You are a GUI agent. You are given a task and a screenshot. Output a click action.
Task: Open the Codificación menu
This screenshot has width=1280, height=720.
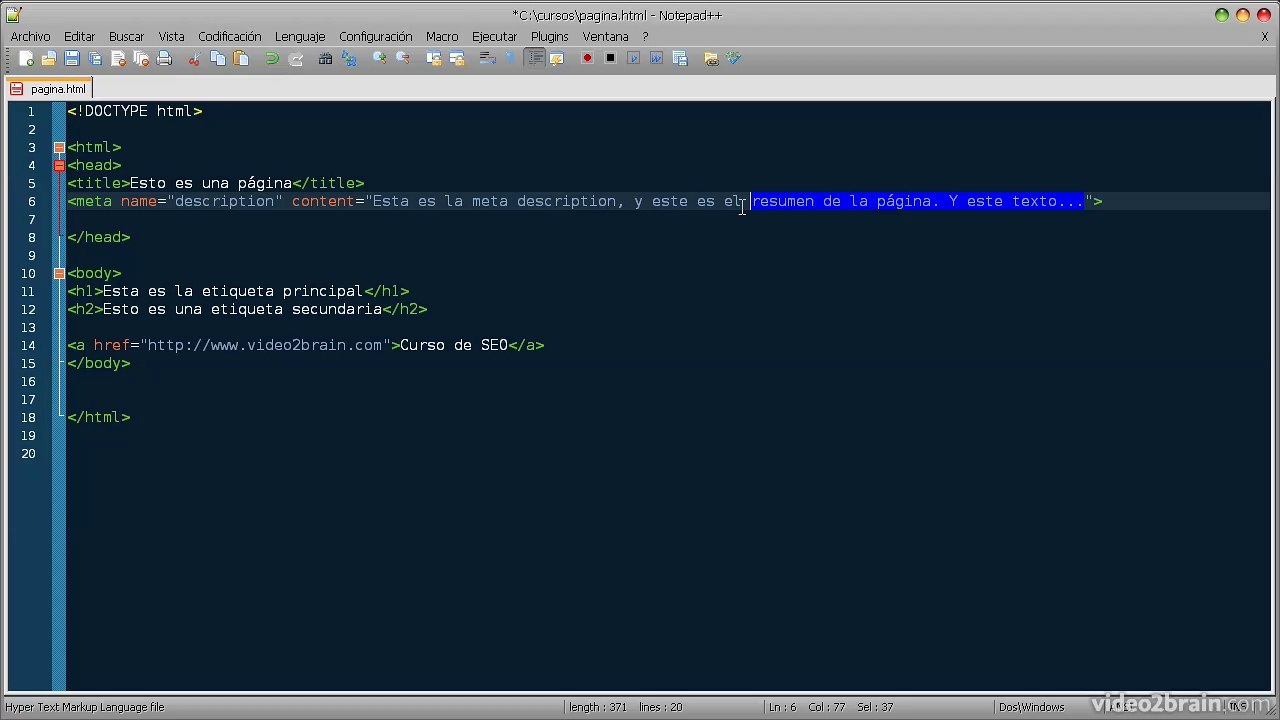pos(230,37)
